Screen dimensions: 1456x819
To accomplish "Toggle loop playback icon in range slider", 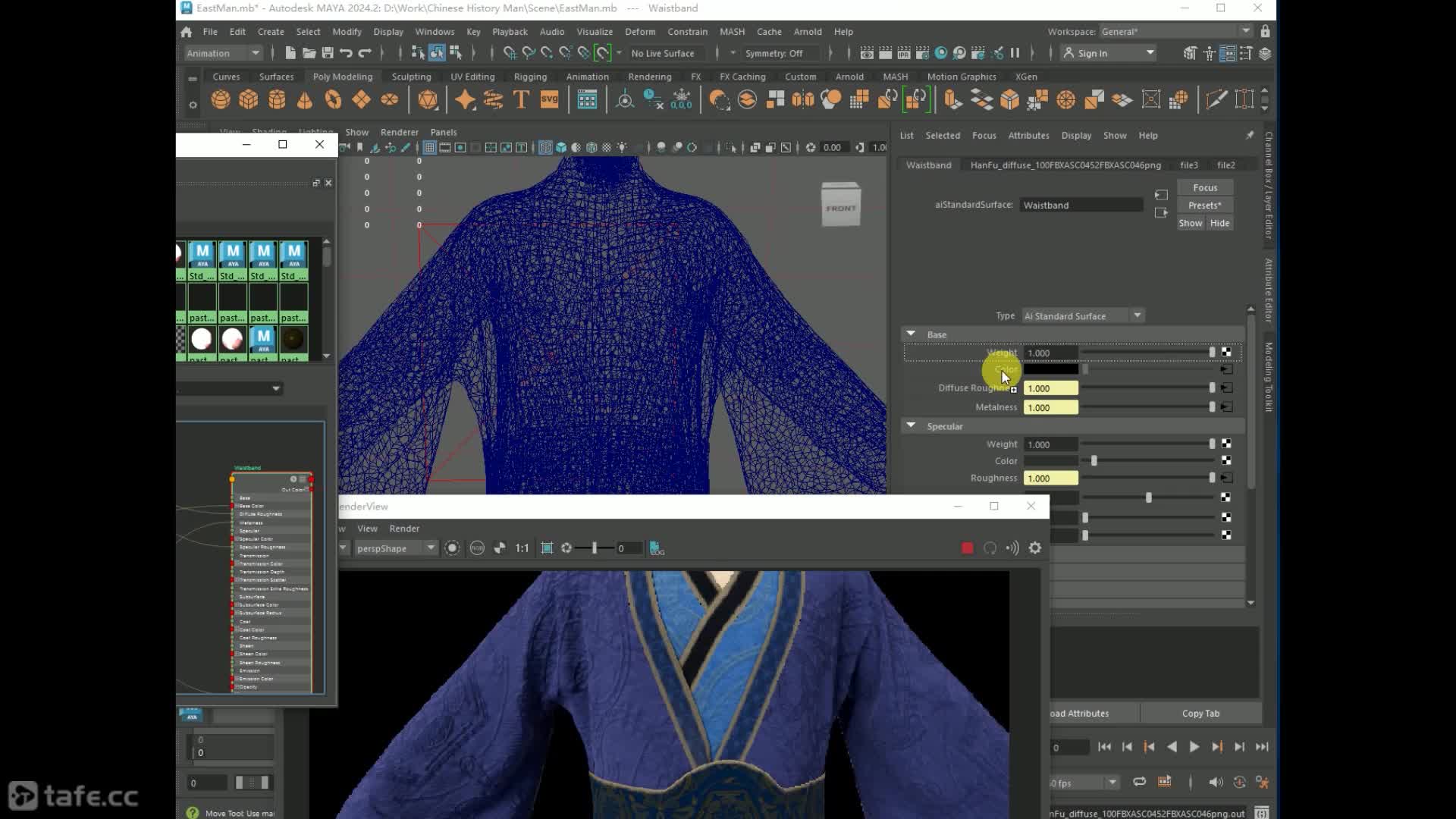I will coord(1139,782).
